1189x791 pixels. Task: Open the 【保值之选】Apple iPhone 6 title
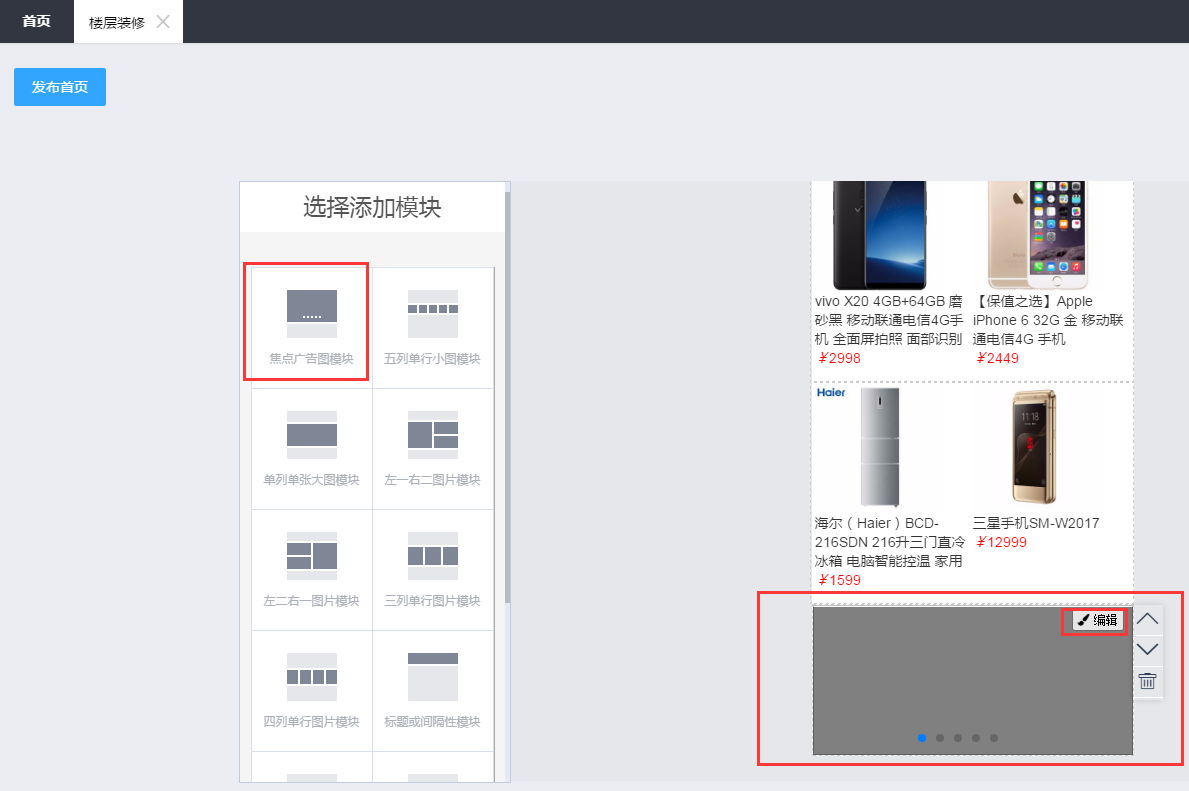(1048, 320)
